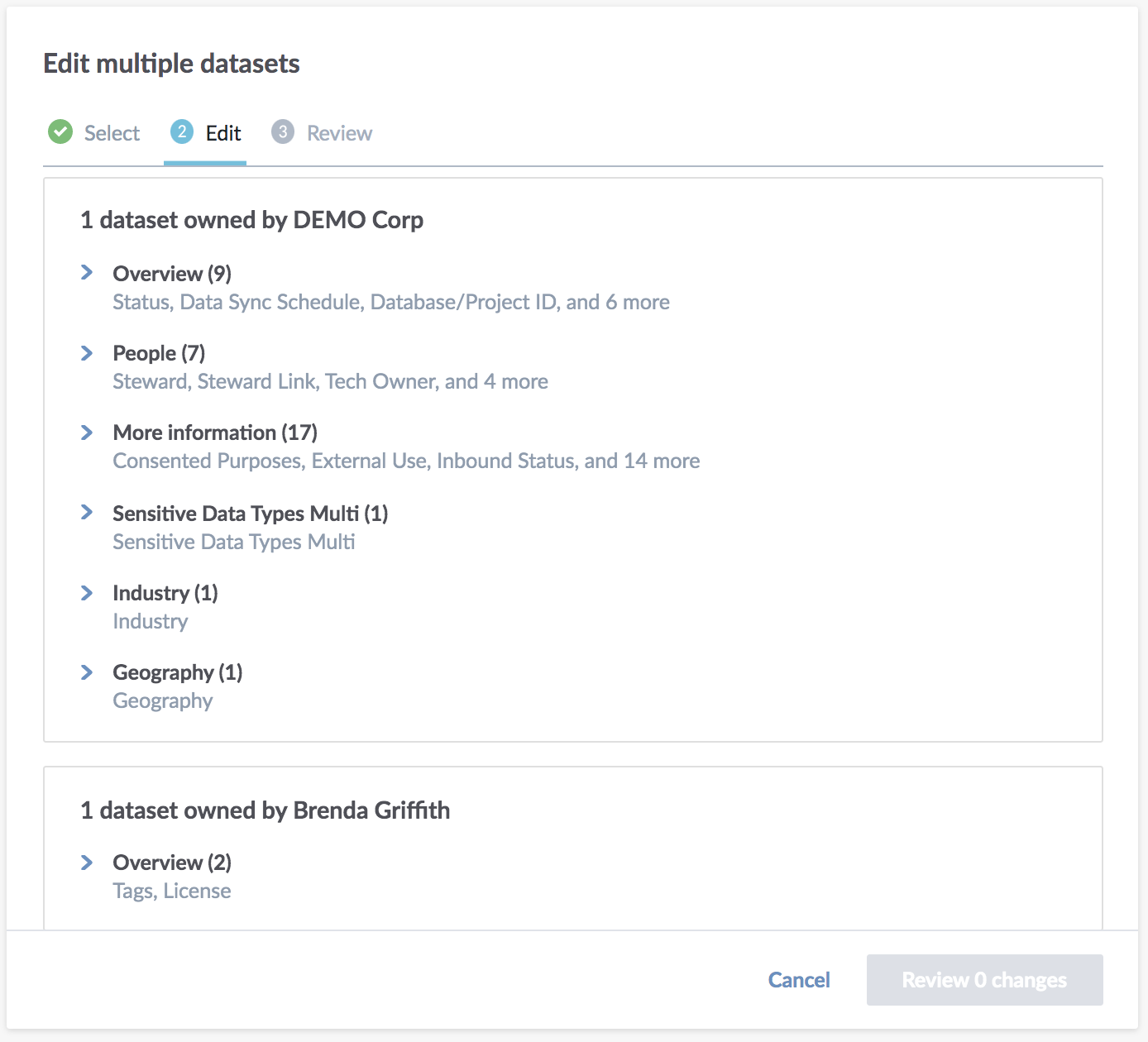1148x1042 pixels.
Task: Click the step 3 circle icon
Action: pos(283,131)
